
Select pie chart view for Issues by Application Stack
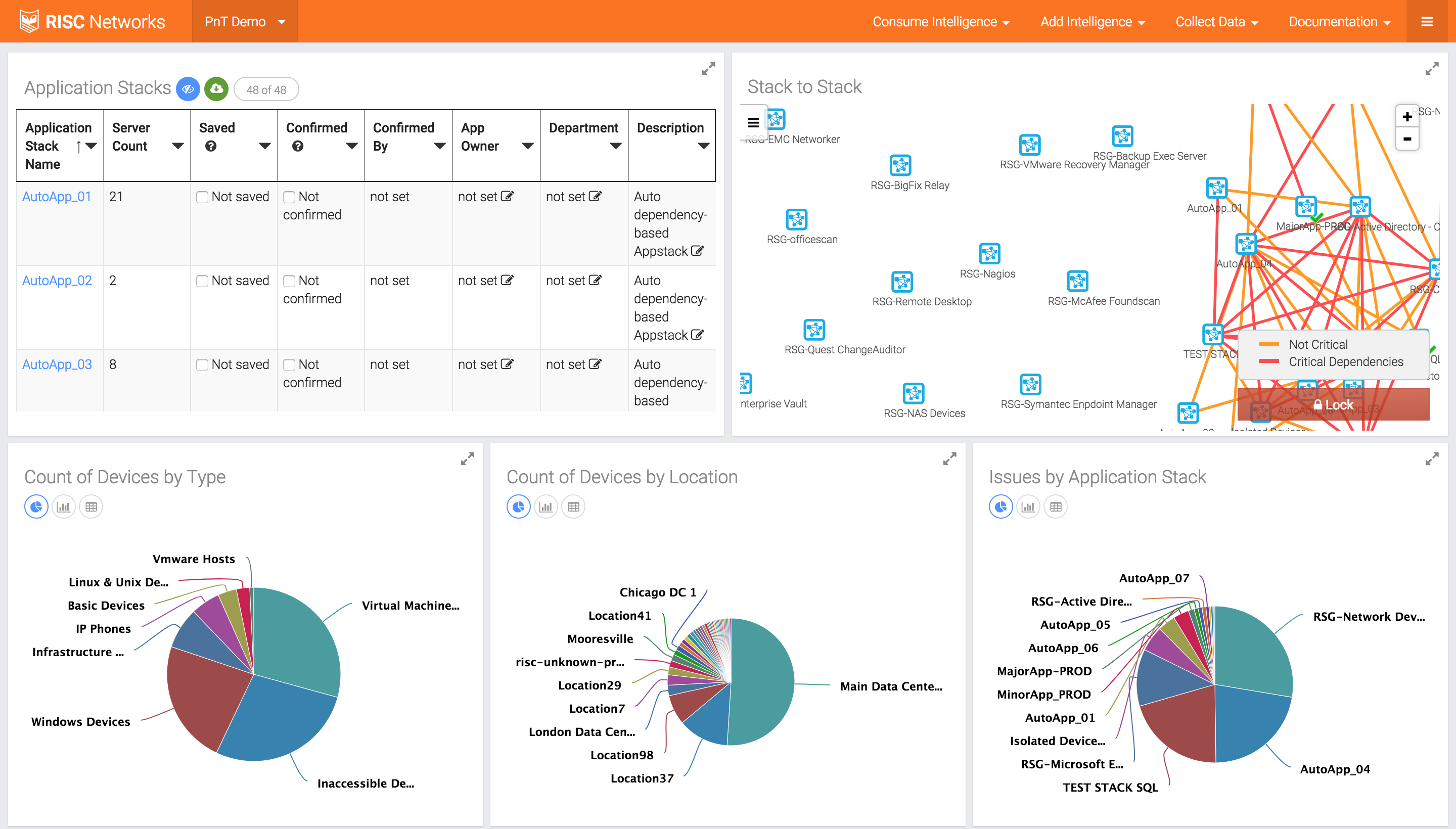(x=1000, y=506)
